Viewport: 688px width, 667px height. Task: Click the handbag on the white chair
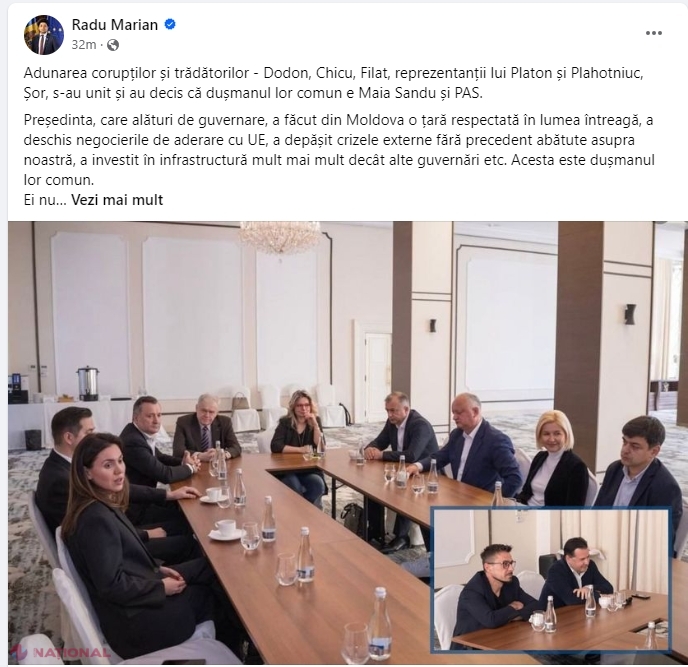pyautogui.click(x=240, y=401)
